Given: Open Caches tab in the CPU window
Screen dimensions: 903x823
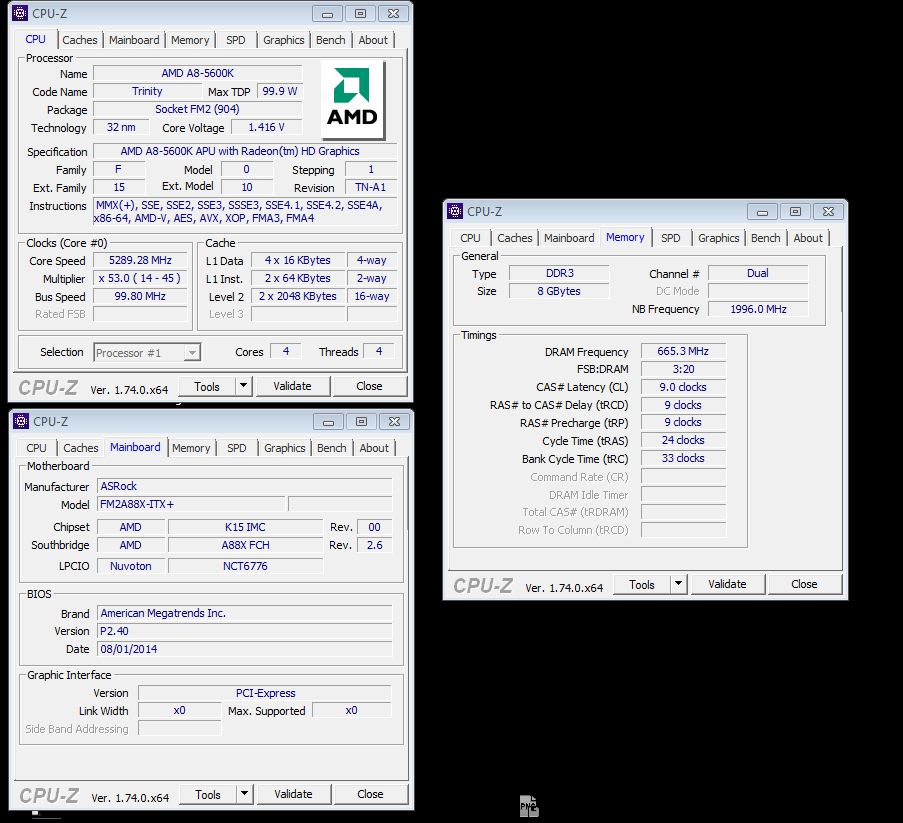Looking at the screenshot, I should click(80, 40).
